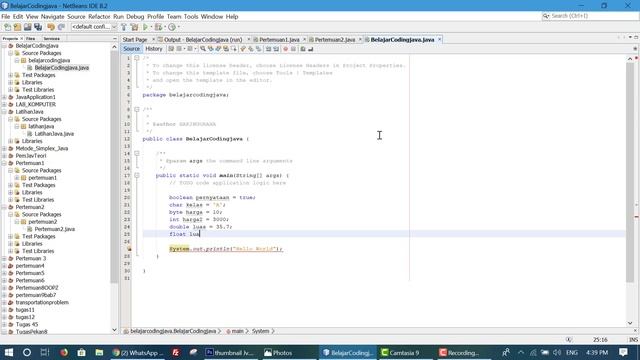Select Pertemuan2.java in the project tree

coord(54,229)
